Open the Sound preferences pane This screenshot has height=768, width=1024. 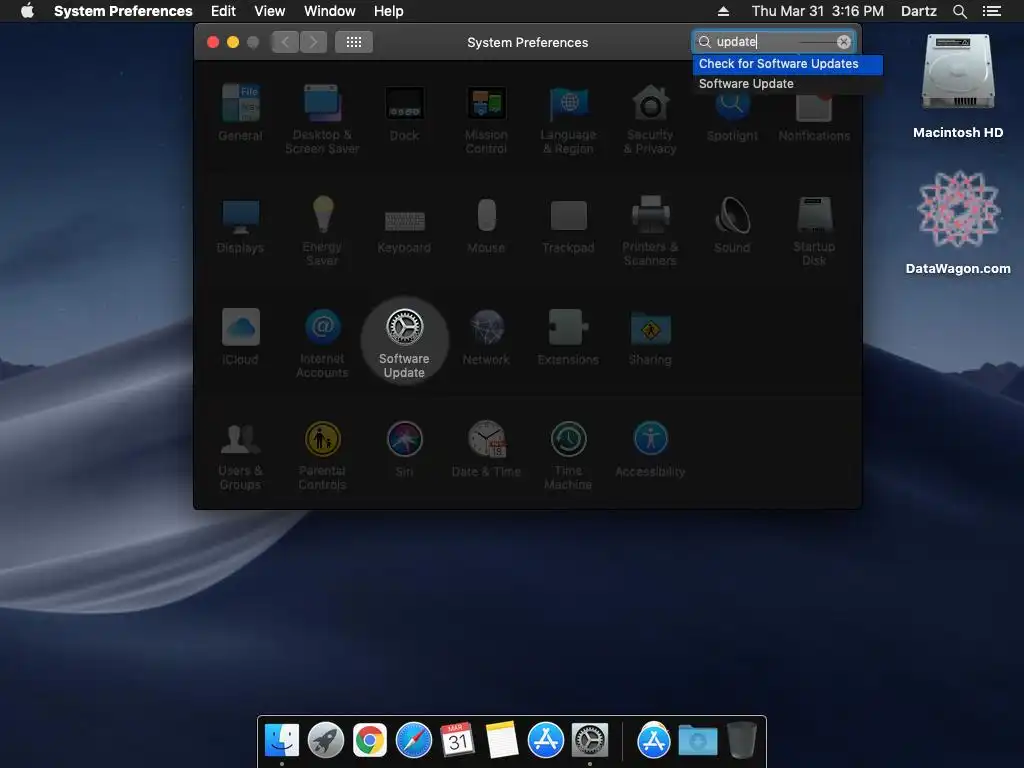(x=732, y=225)
